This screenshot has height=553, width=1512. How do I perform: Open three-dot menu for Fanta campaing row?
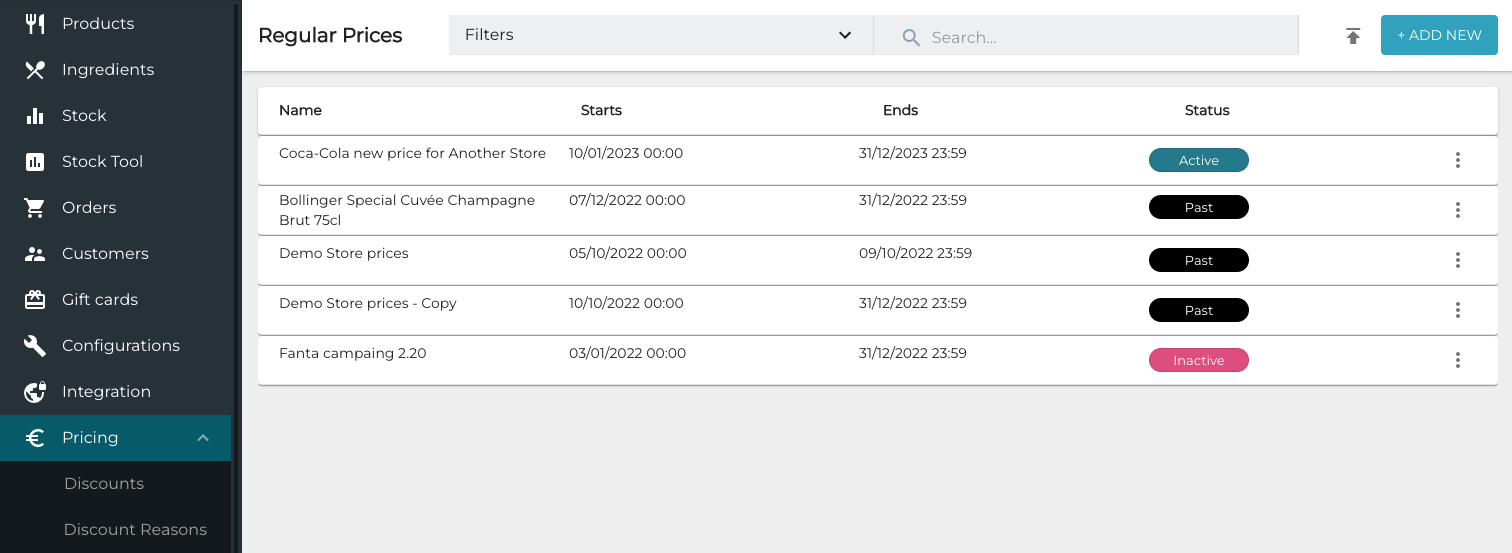pyautogui.click(x=1457, y=360)
